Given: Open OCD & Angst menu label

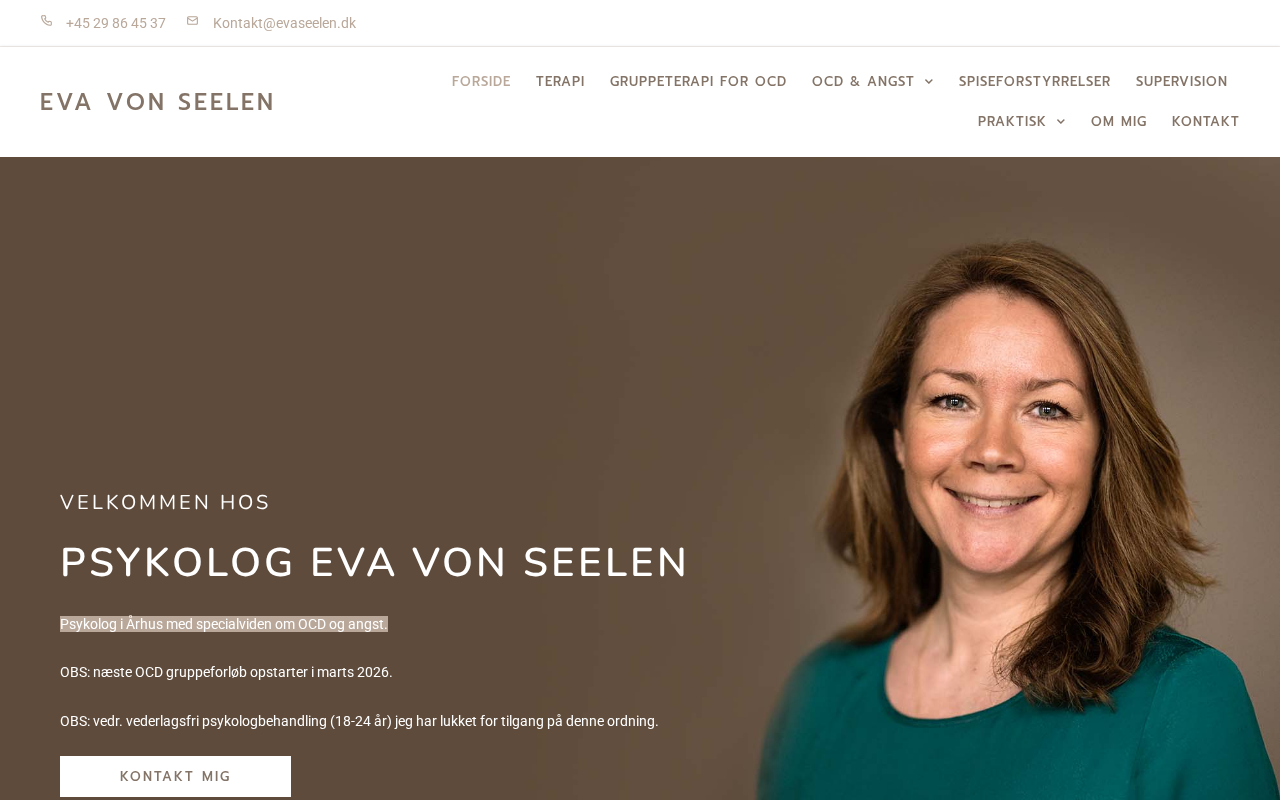Looking at the screenshot, I should click(x=863, y=82).
